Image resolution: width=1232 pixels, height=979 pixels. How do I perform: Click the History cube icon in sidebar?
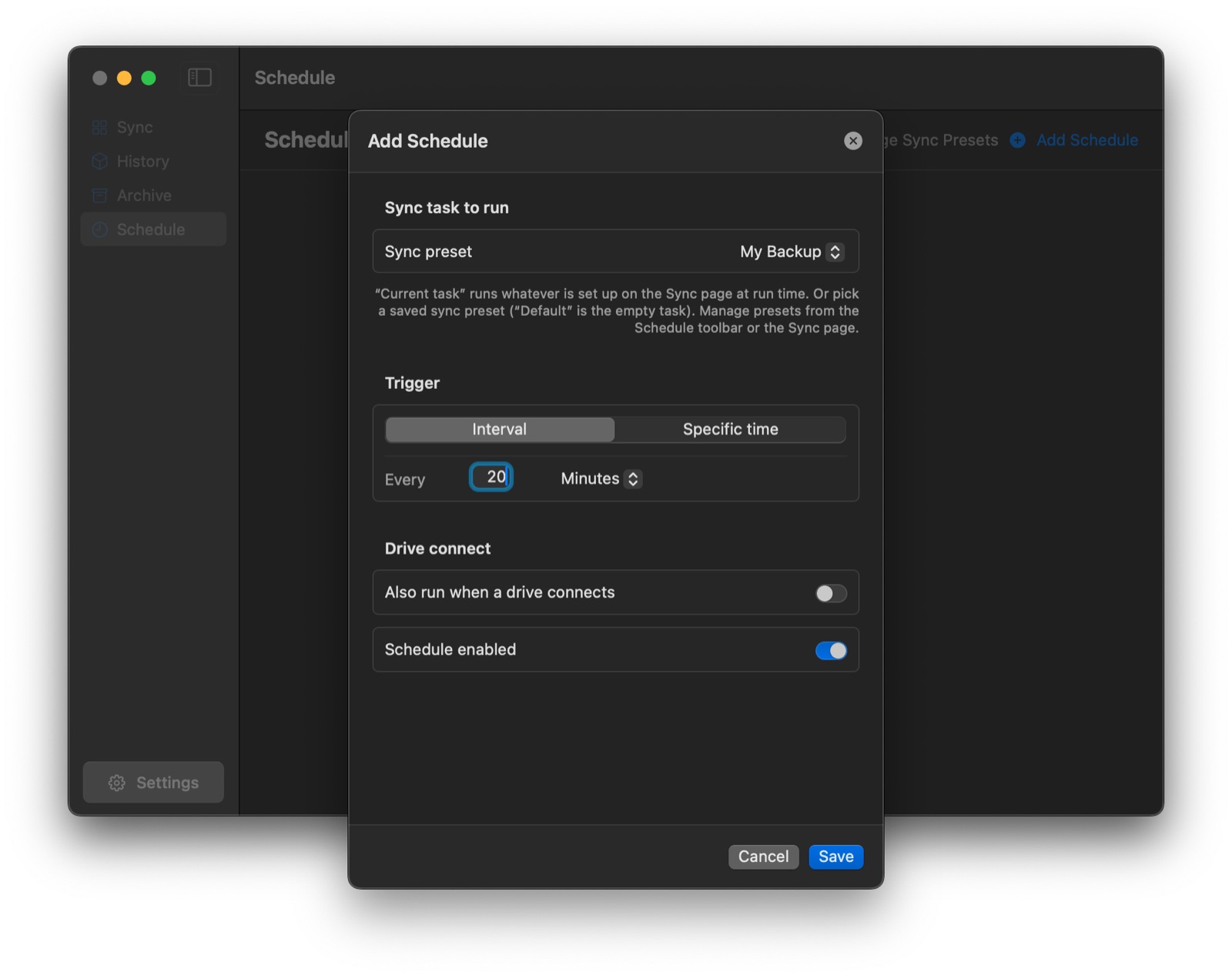point(100,162)
